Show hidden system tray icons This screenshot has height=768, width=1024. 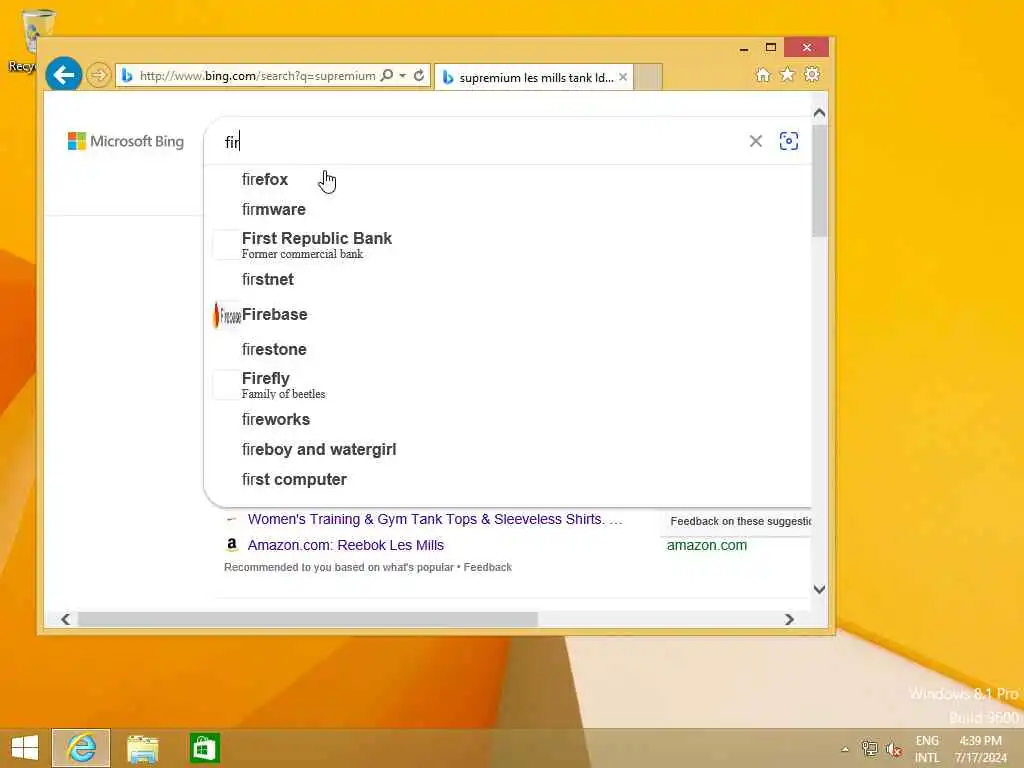pyautogui.click(x=845, y=749)
